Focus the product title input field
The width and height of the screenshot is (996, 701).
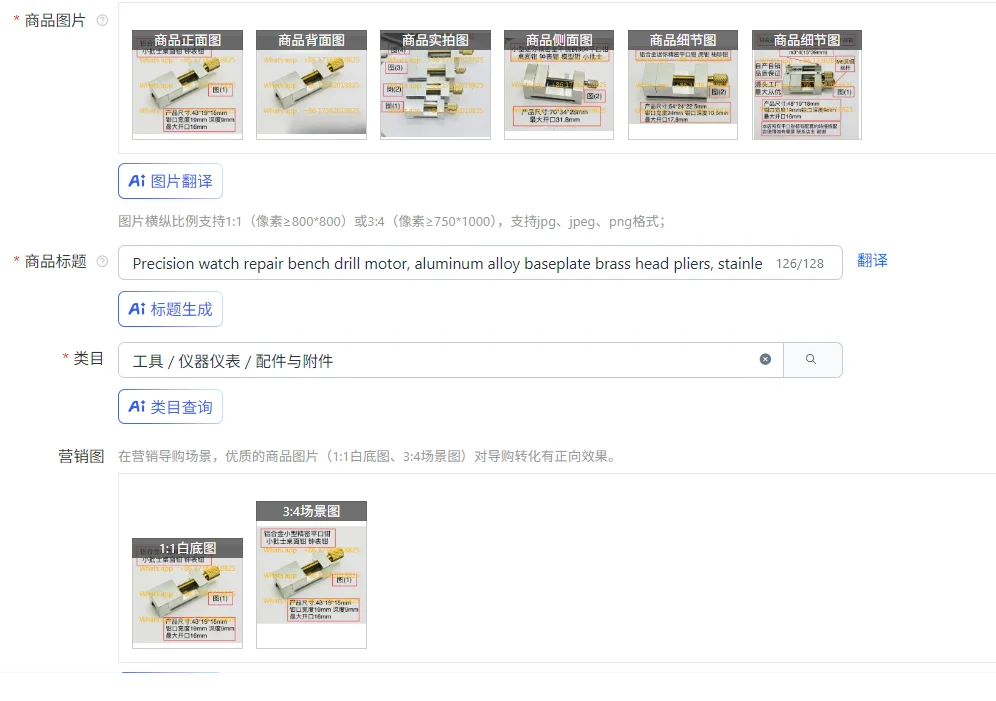tap(480, 263)
